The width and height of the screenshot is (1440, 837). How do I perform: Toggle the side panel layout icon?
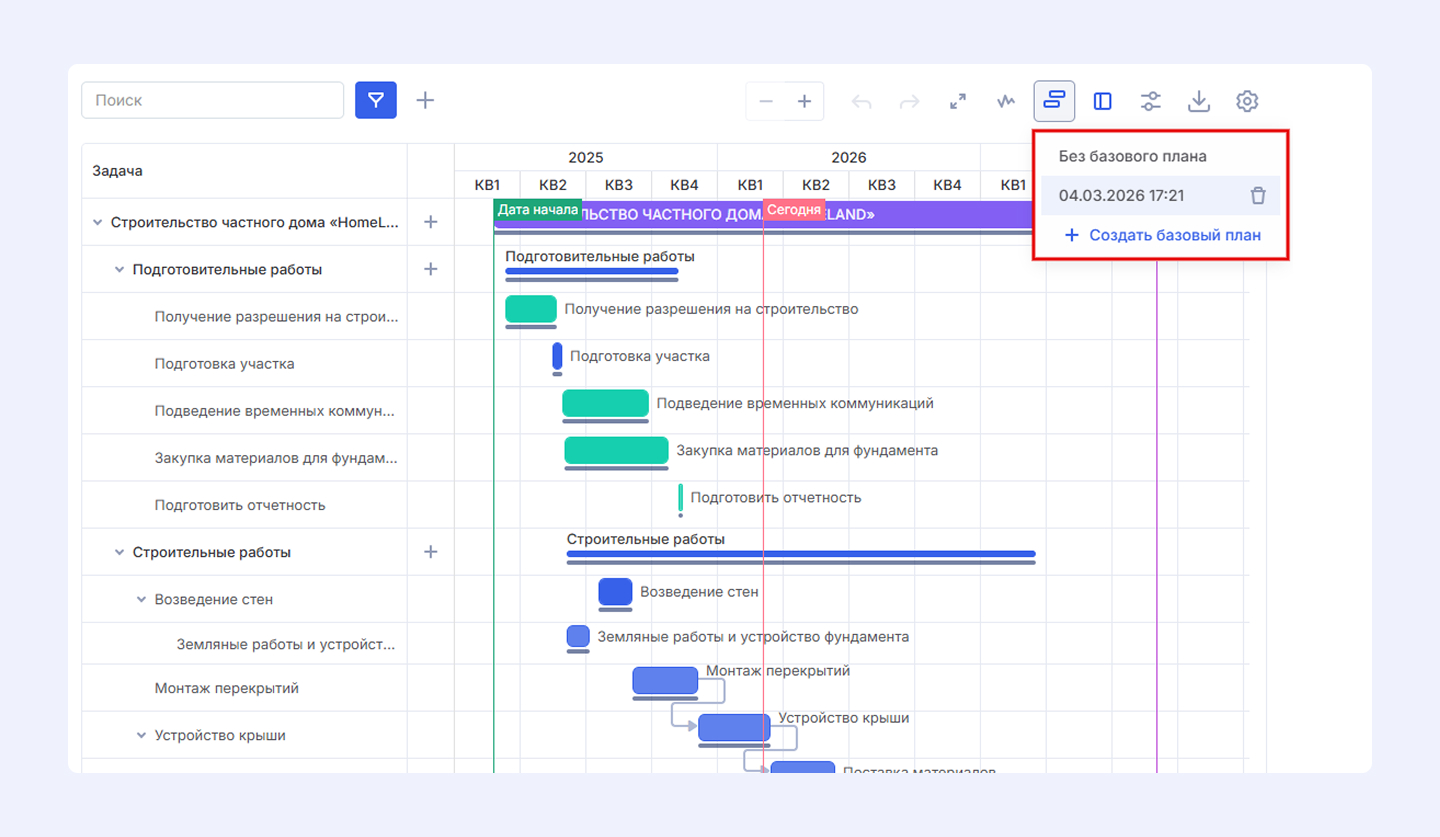coord(1102,101)
